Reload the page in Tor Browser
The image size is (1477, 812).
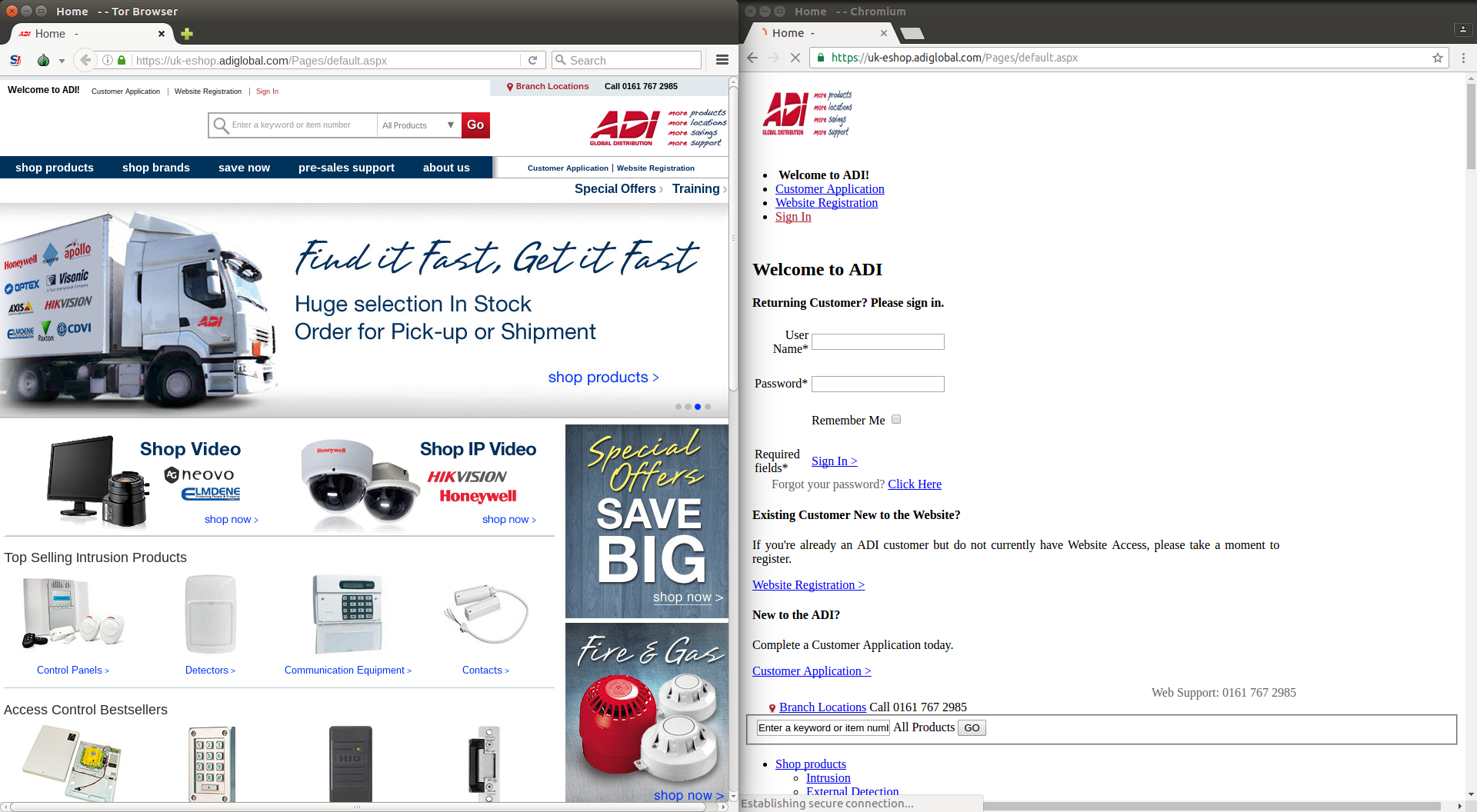coord(532,60)
